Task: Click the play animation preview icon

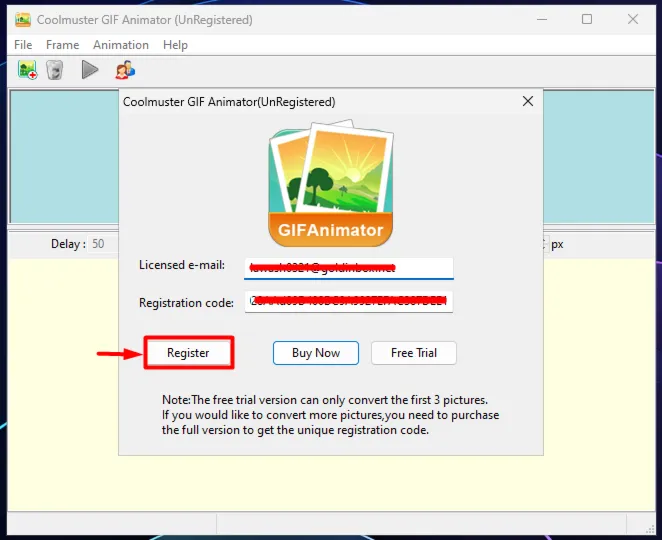Action: coord(90,70)
